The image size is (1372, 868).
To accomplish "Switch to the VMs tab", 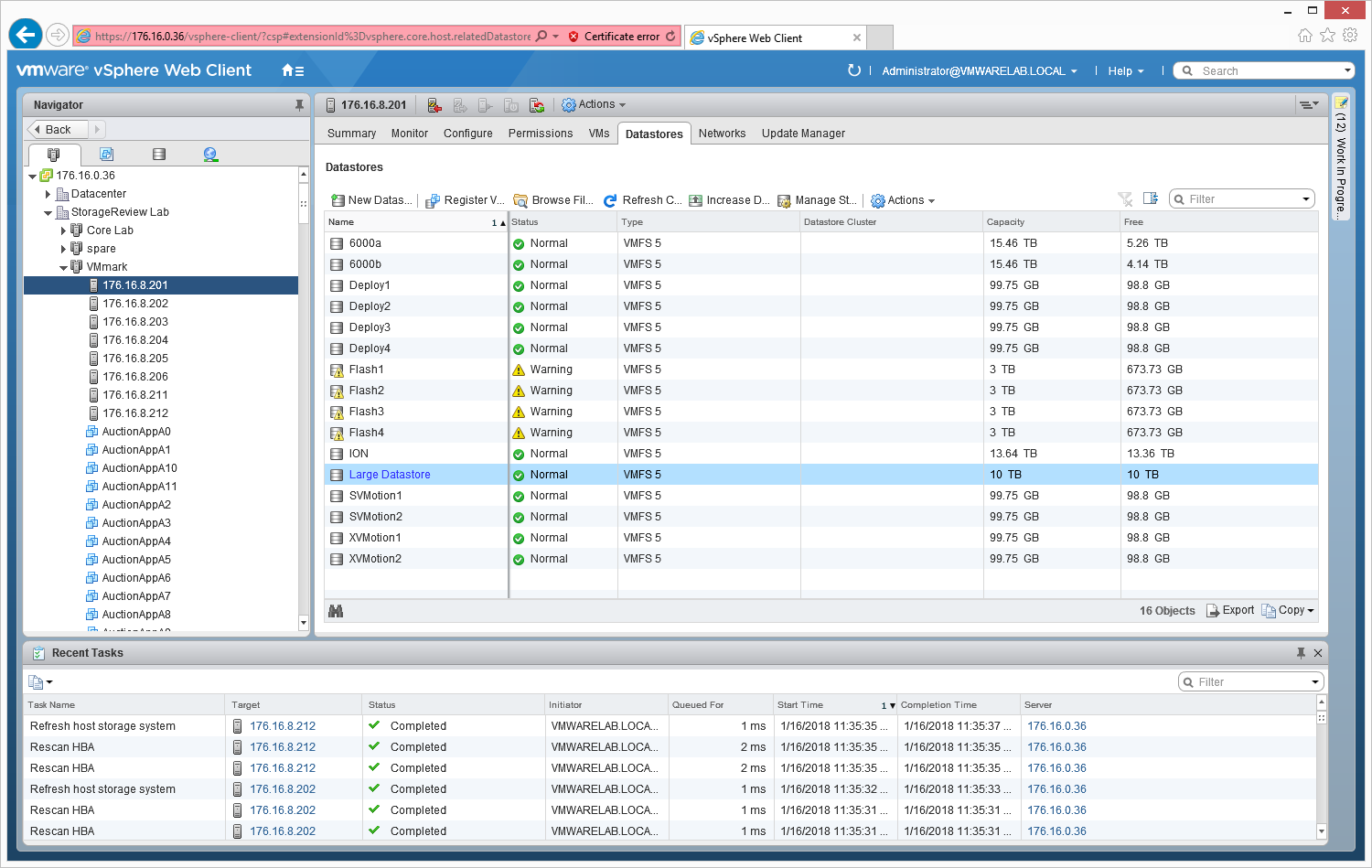I will tap(599, 134).
